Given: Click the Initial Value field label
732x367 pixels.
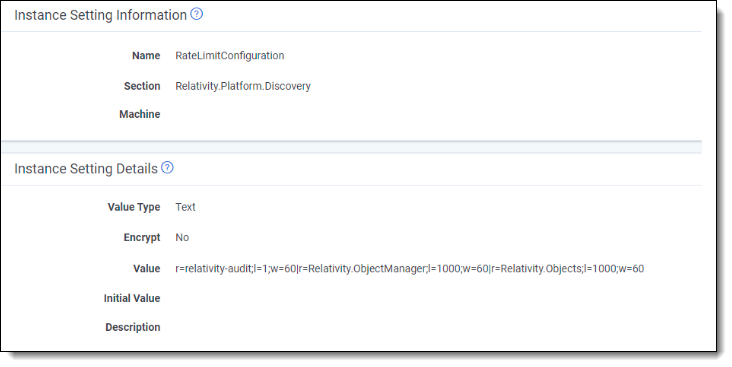Looking at the screenshot, I should pyautogui.click(x=132, y=298).
